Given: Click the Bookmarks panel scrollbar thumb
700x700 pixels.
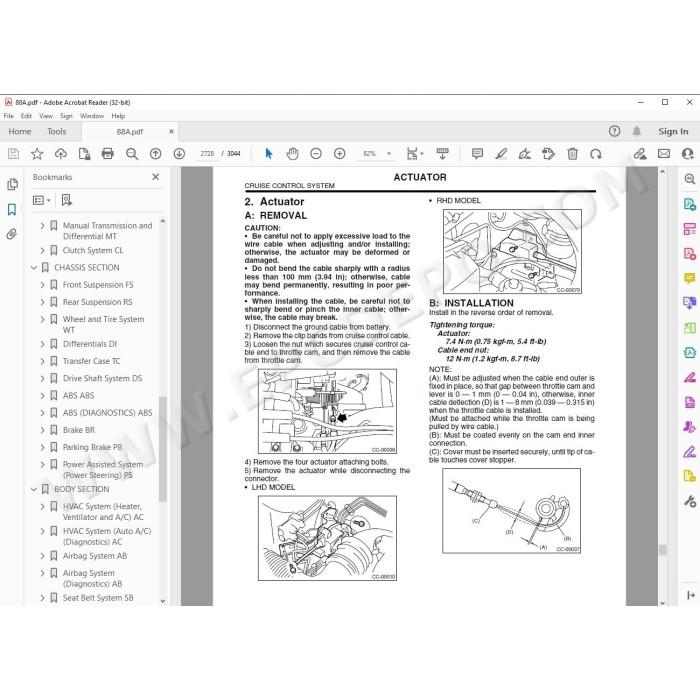Looking at the screenshot, I should [x=162, y=449].
